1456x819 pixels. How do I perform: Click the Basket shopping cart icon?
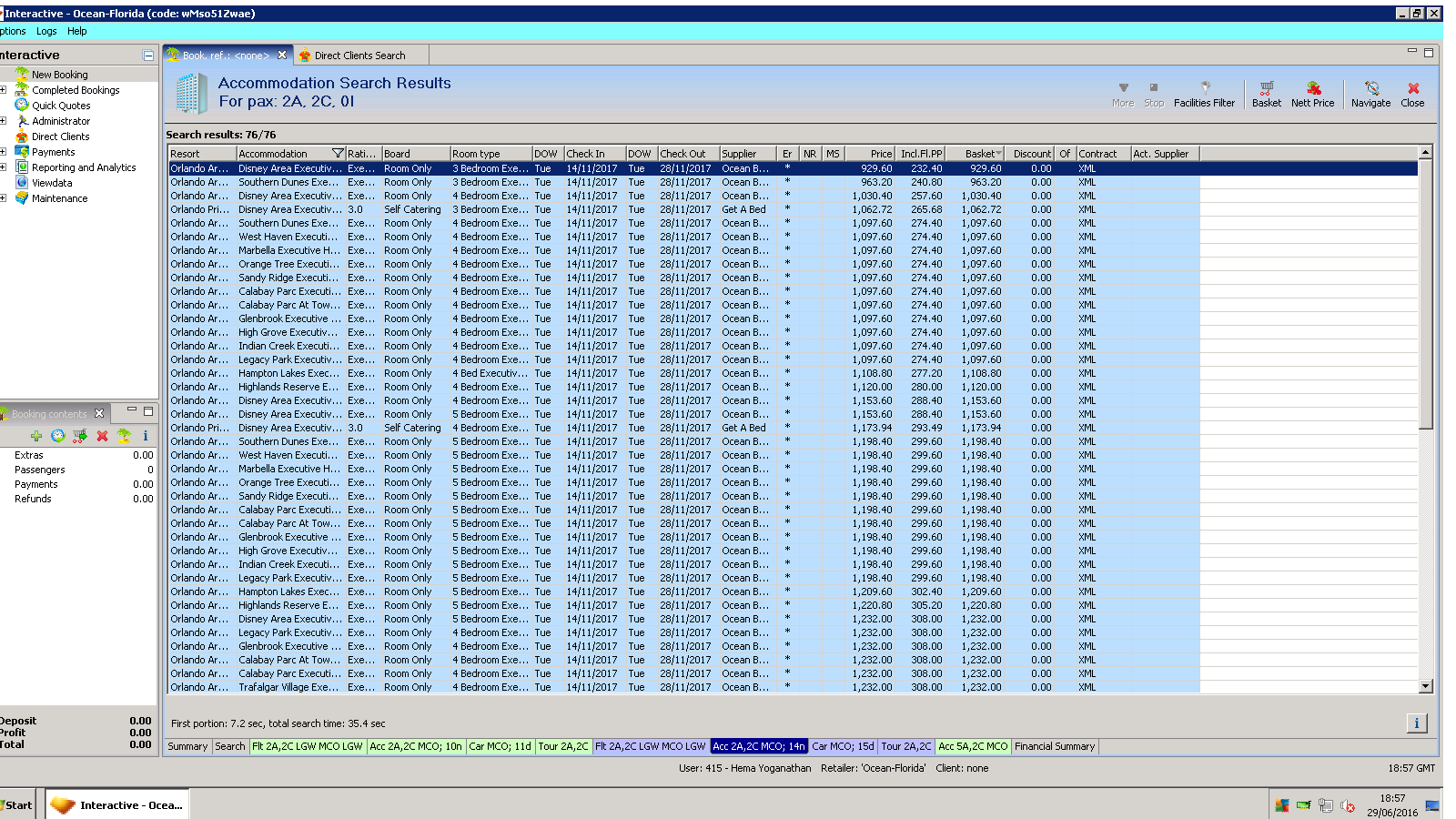pos(1266,89)
